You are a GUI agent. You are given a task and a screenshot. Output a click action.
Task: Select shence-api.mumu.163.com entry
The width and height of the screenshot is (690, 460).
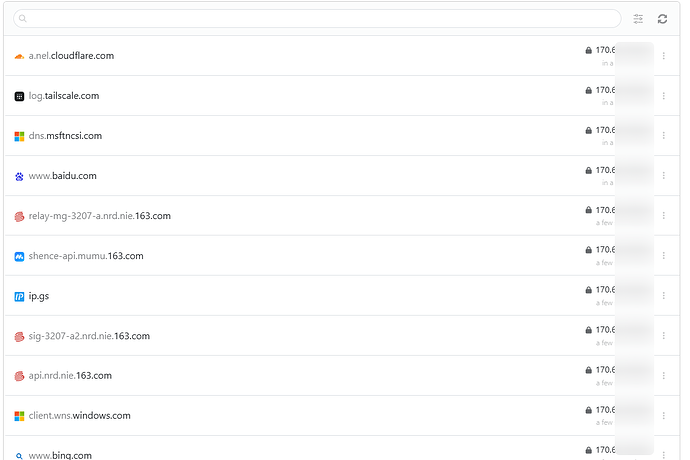tap(86, 256)
